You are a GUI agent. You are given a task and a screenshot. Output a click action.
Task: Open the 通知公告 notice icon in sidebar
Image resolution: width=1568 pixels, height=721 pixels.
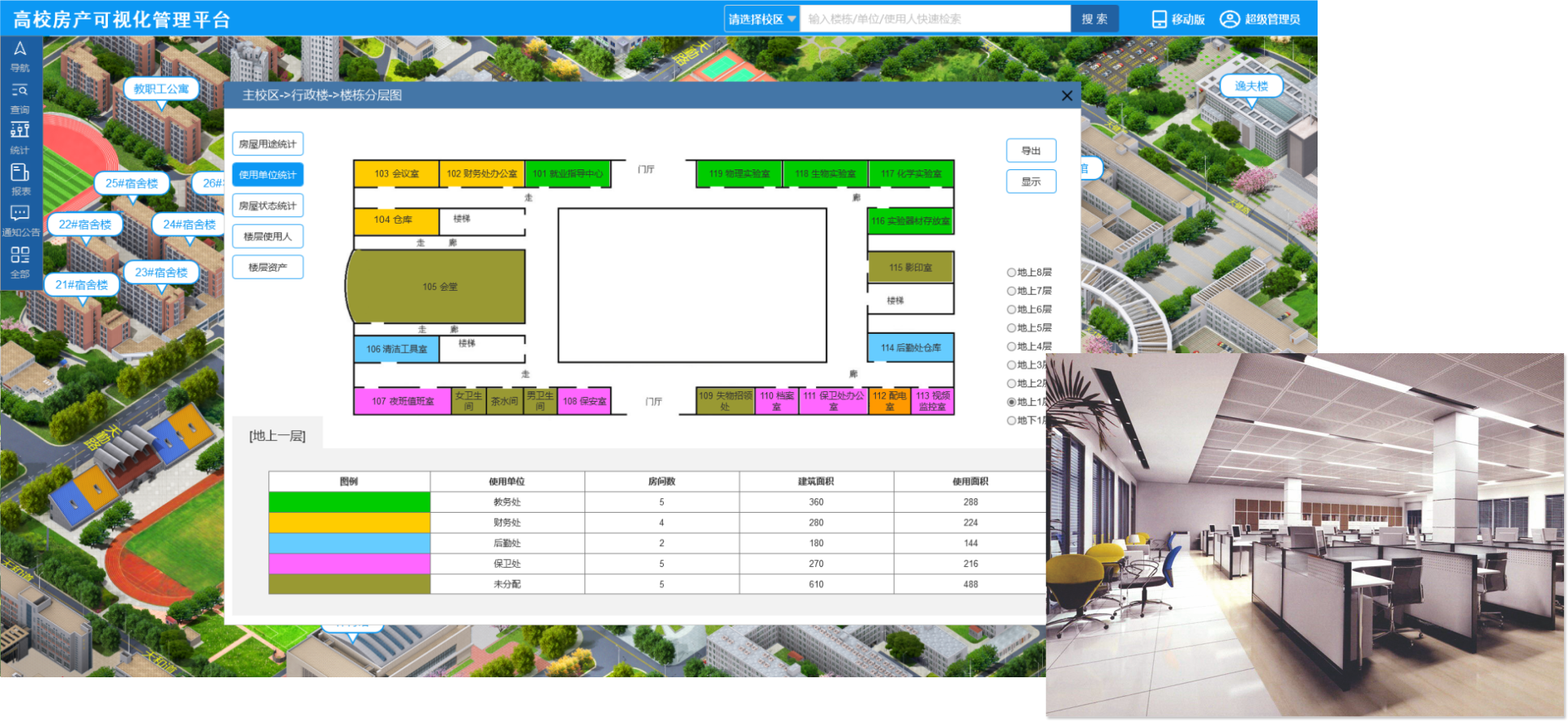click(x=20, y=221)
